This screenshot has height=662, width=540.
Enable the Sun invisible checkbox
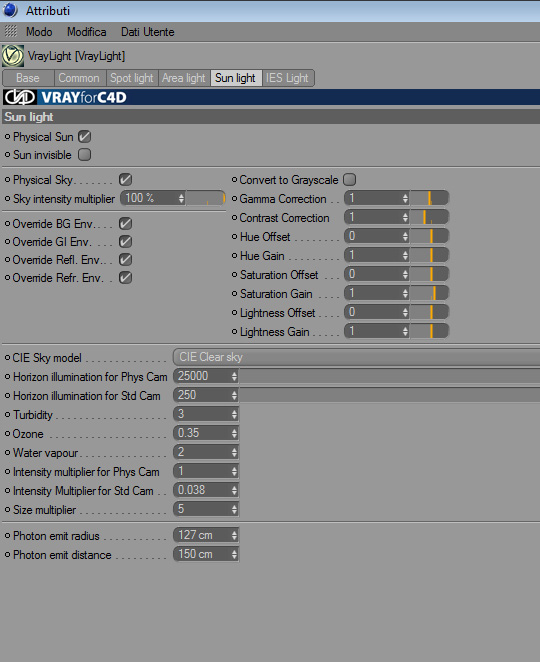(84, 155)
